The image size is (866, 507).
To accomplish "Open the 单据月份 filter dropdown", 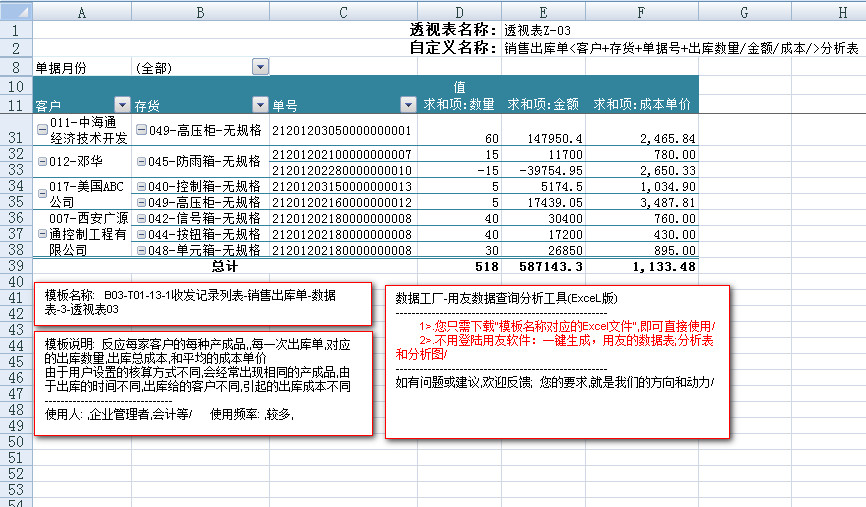I will pyautogui.click(x=261, y=67).
